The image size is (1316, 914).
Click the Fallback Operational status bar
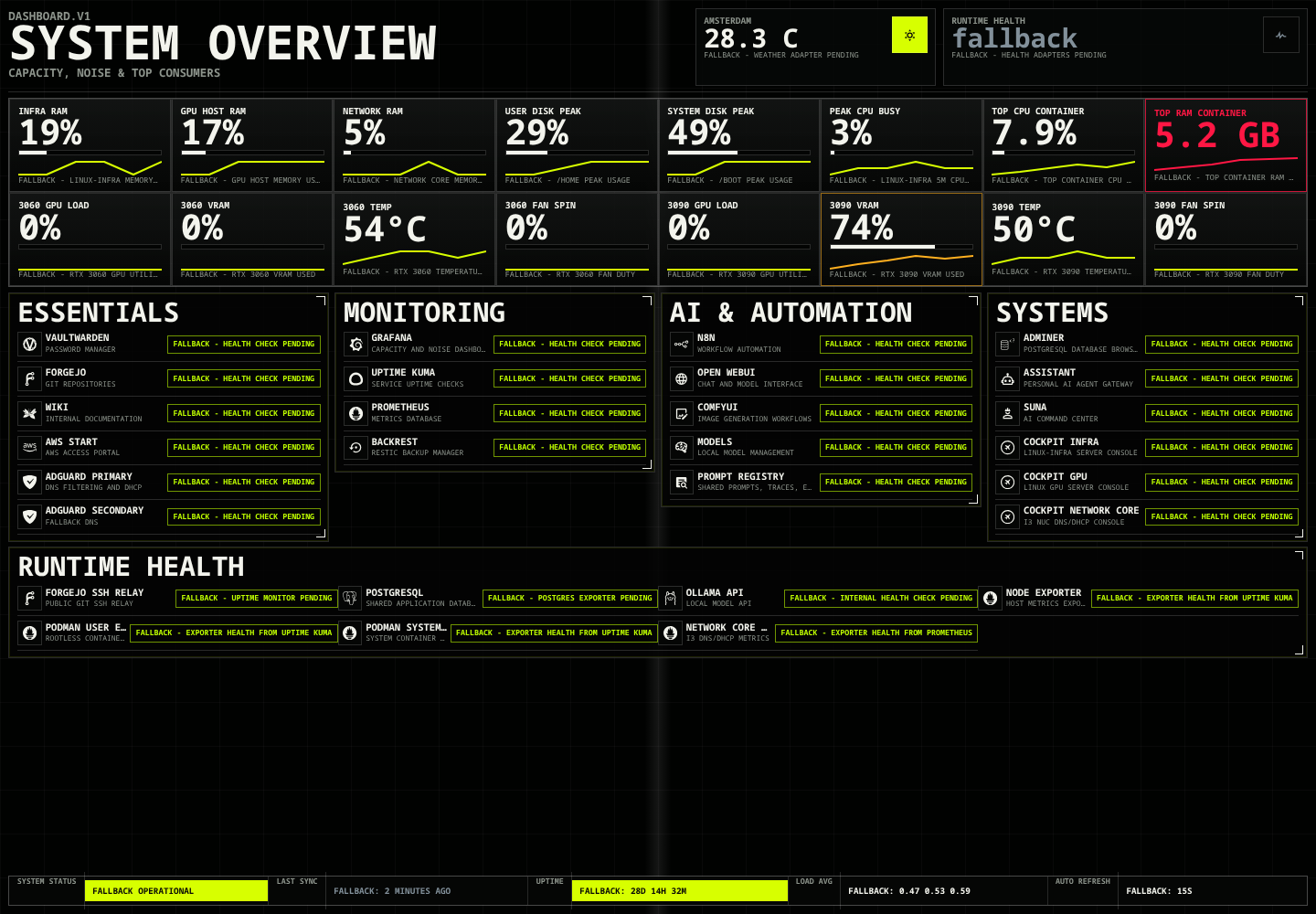tap(176, 891)
